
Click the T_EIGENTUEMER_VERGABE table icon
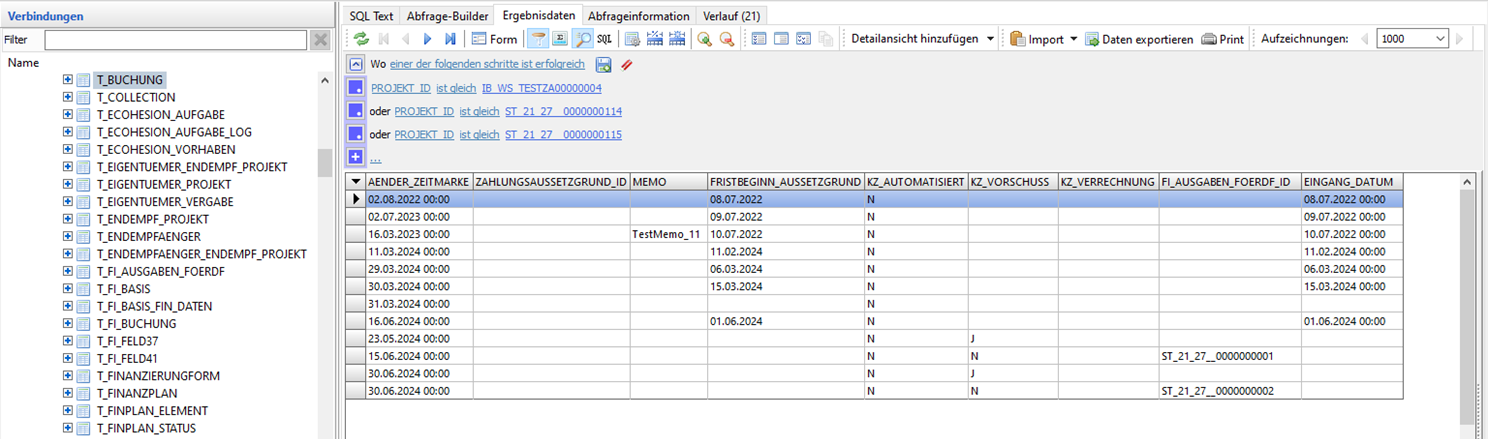pyautogui.click(x=84, y=201)
